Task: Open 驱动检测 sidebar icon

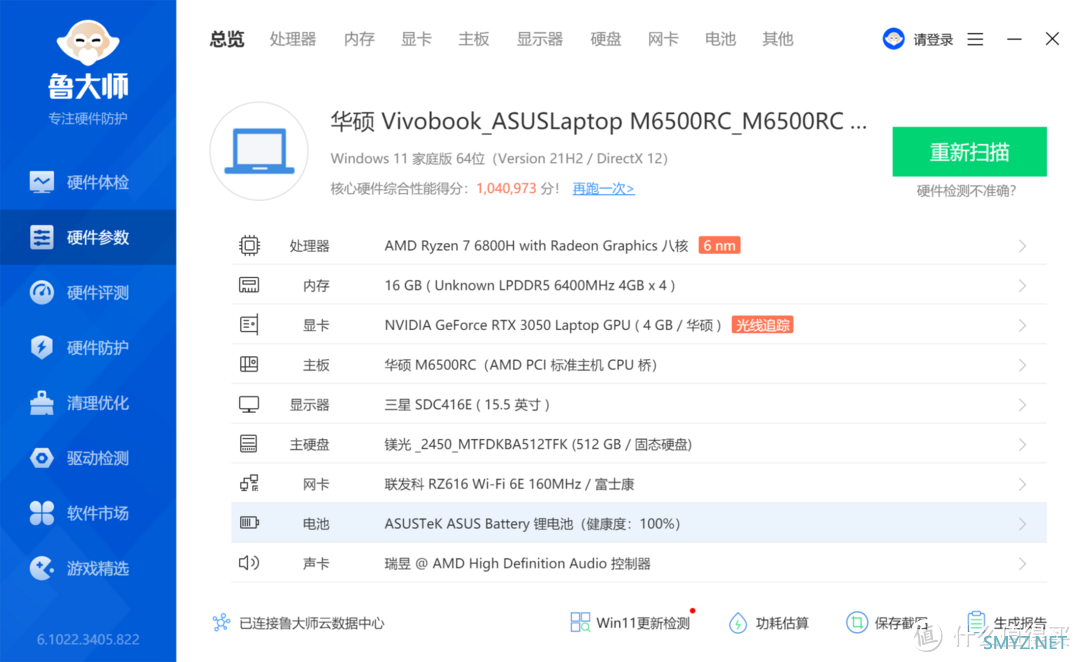Action: pyautogui.click(x=41, y=457)
